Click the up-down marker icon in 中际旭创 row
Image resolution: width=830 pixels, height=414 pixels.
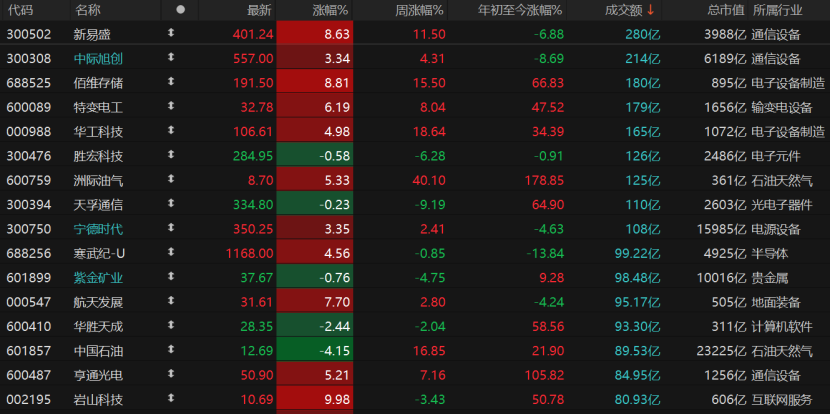(x=170, y=58)
